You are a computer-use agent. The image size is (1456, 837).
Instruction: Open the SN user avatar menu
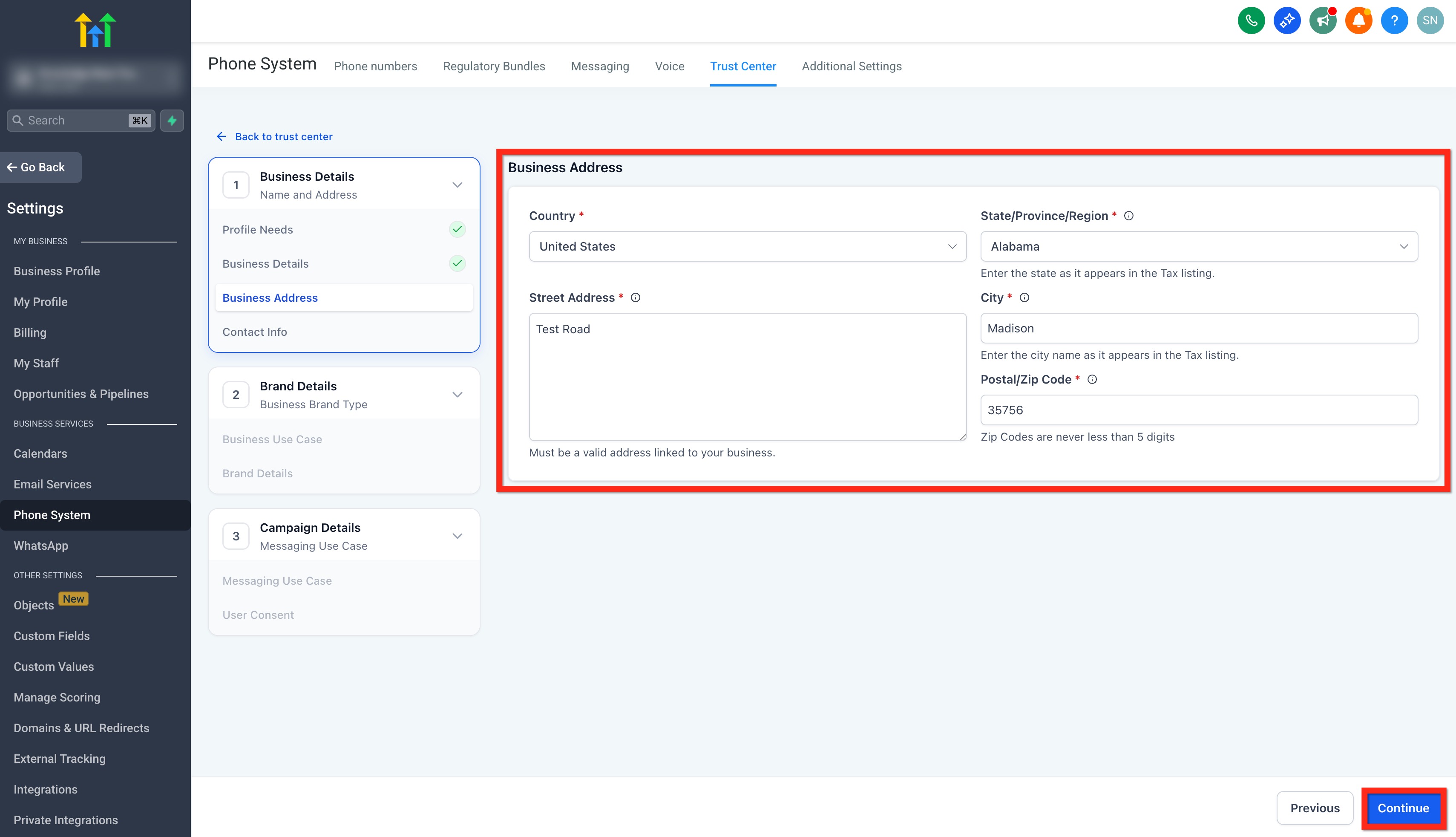(1430, 21)
